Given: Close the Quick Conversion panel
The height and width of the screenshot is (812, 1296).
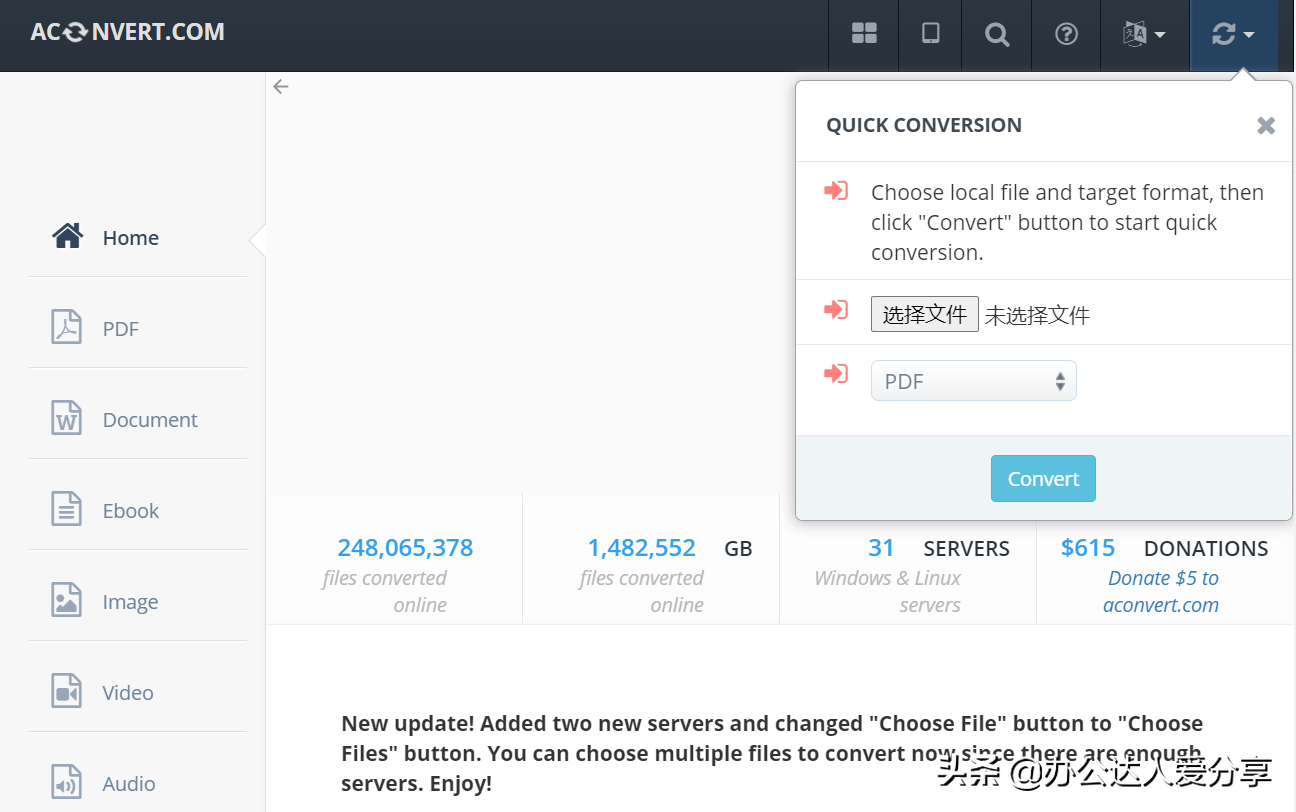Looking at the screenshot, I should [1266, 125].
